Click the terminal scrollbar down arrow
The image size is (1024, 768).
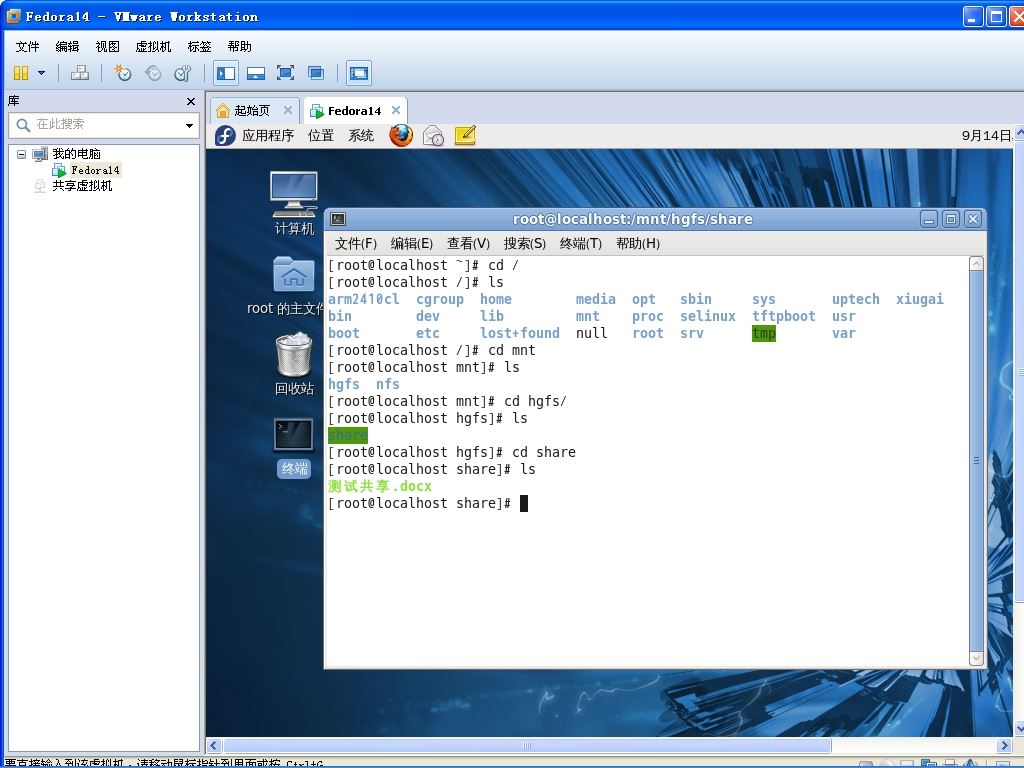(976, 658)
